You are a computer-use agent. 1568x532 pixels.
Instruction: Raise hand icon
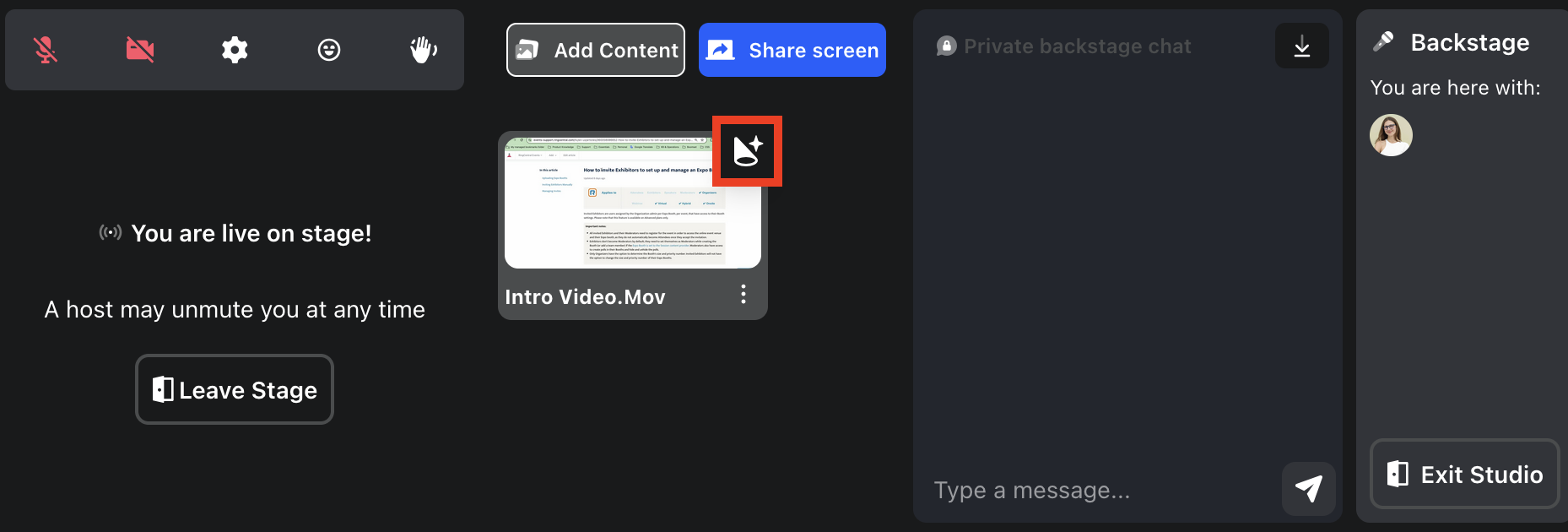(424, 51)
